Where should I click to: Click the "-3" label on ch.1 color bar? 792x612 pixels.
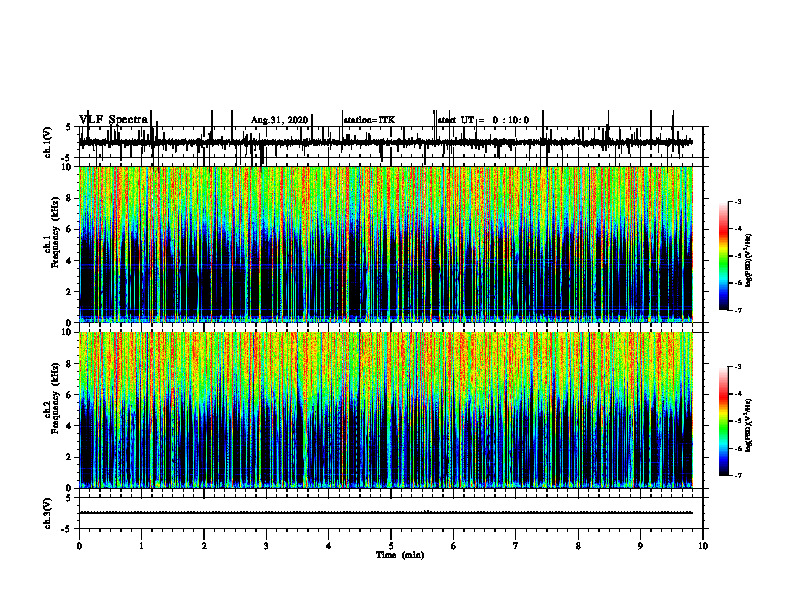pos(738,201)
